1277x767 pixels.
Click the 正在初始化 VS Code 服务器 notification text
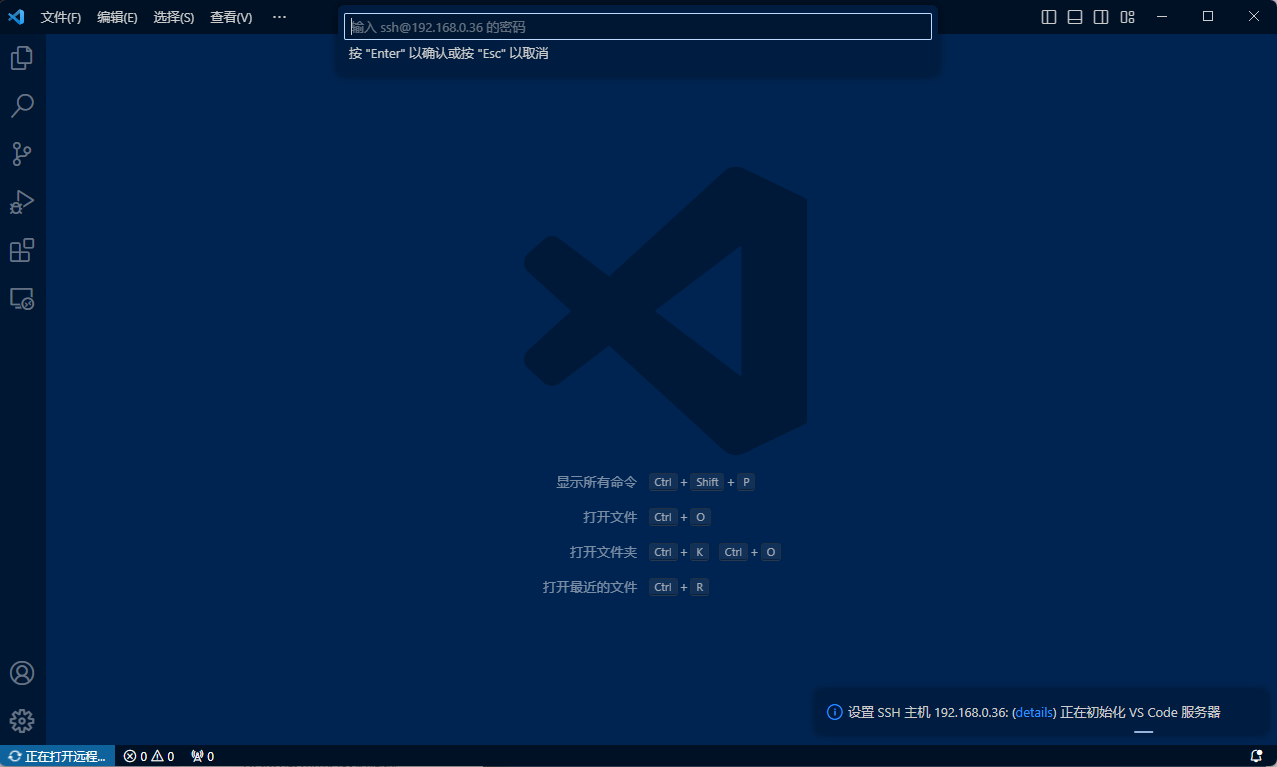[x=1141, y=713]
